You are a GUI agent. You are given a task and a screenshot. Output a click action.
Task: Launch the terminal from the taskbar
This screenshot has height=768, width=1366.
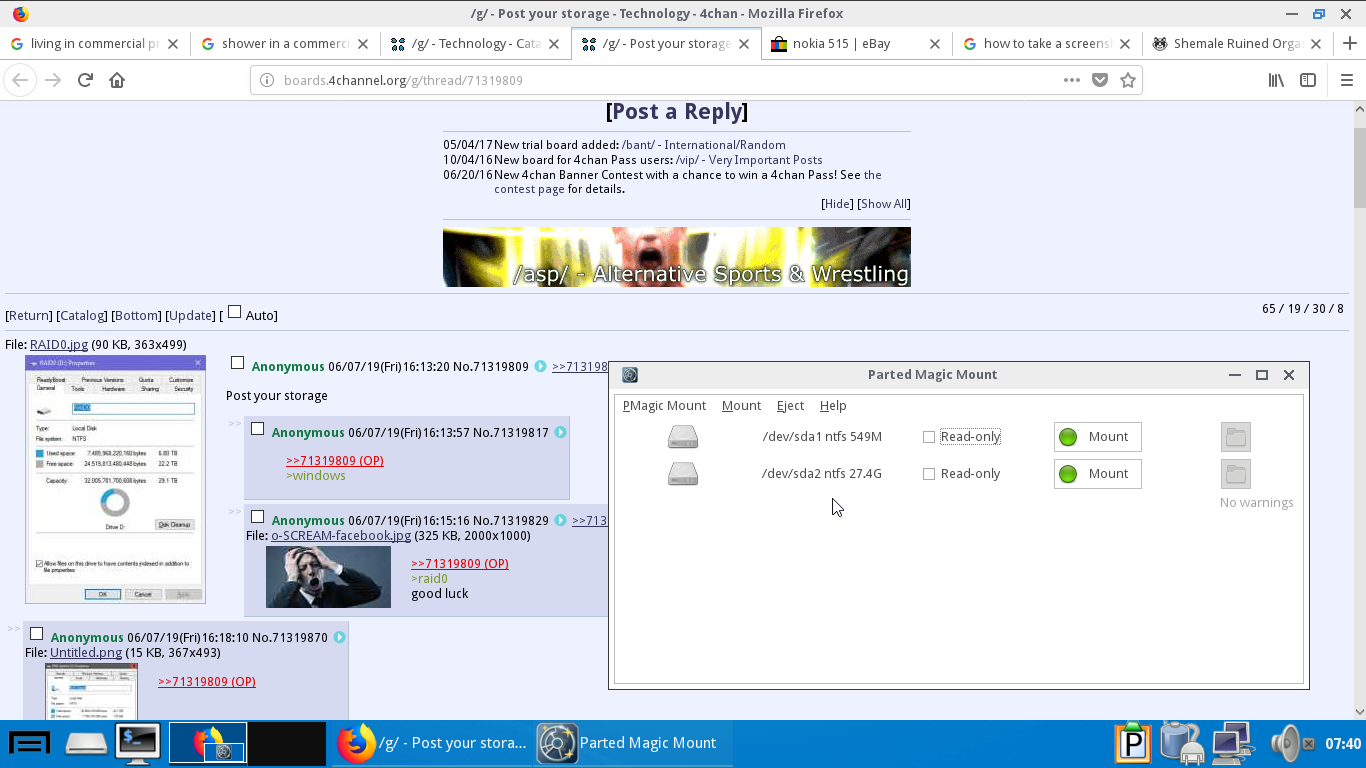(138, 743)
